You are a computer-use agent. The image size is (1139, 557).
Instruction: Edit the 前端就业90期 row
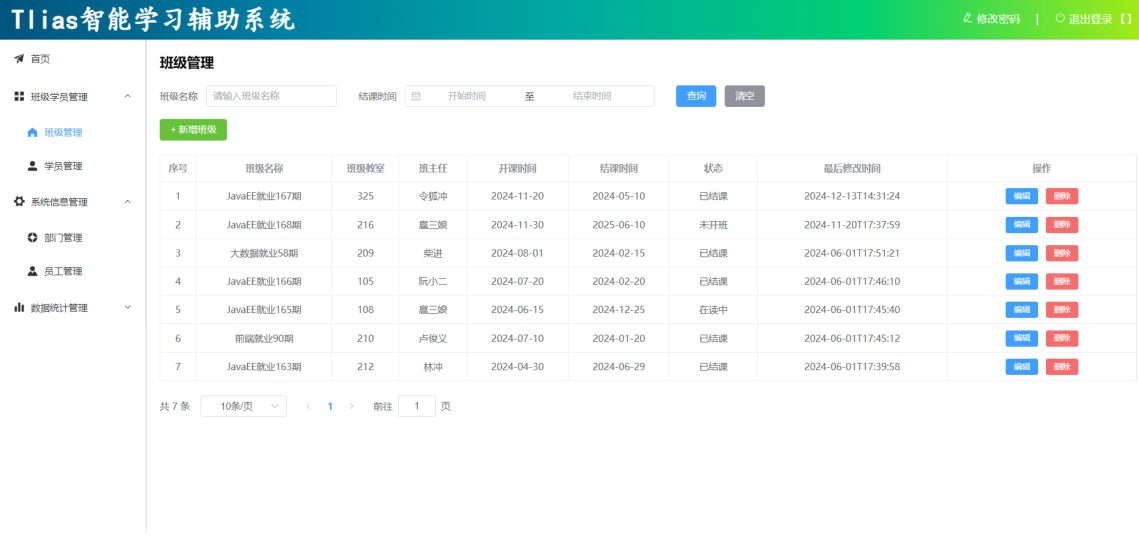[x=1021, y=338]
